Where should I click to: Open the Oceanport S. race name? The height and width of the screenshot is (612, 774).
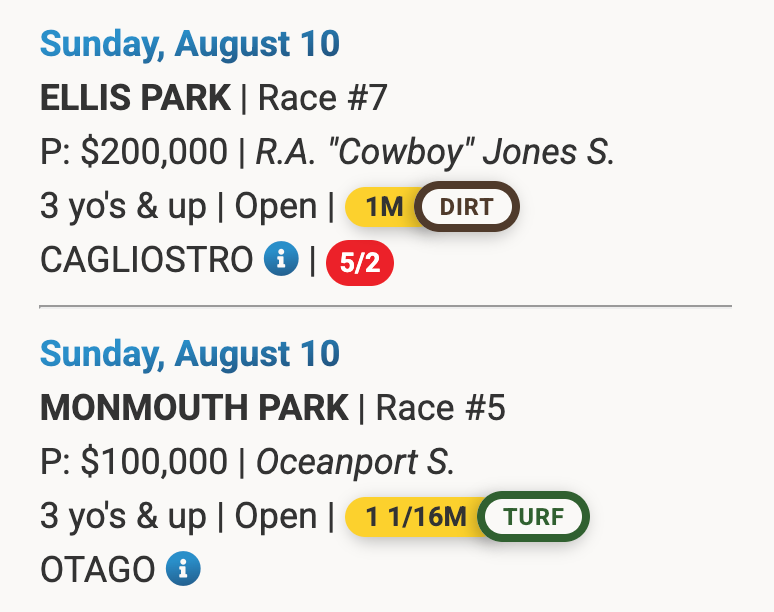pos(355,461)
